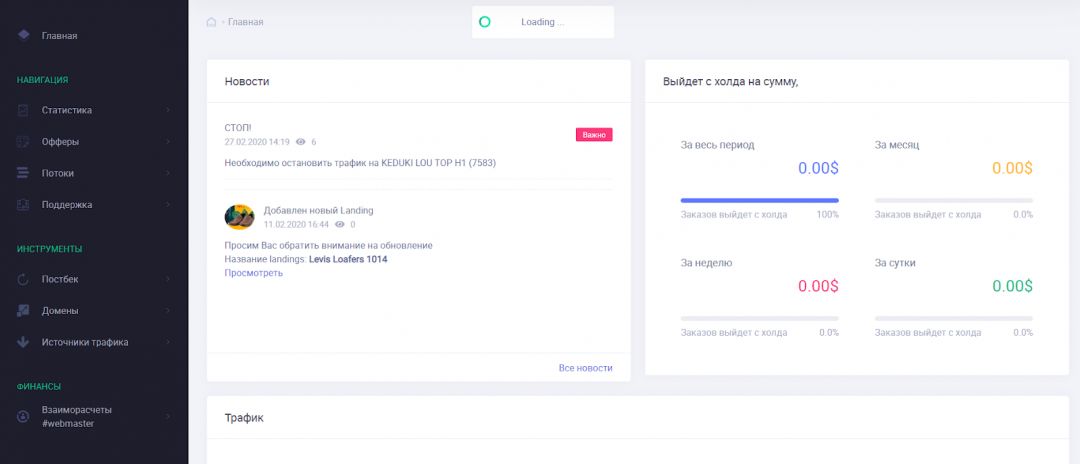Viewport: 1080px width, 464px height.
Task: Click the Офферы sidebar icon
Action: pyautogui.click(x=23, y=142)
